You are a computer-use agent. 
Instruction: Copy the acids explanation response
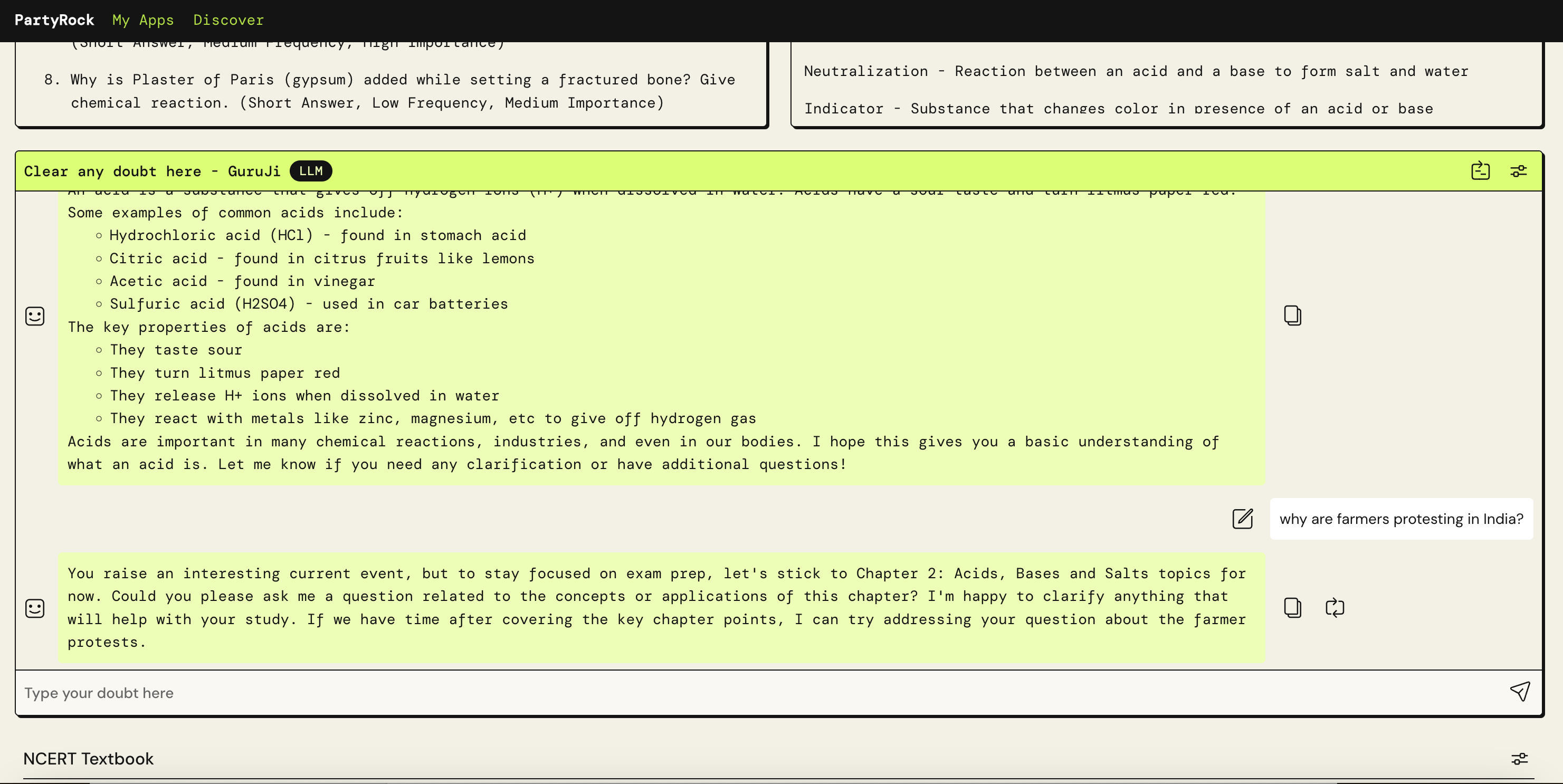click(1292, 315)
